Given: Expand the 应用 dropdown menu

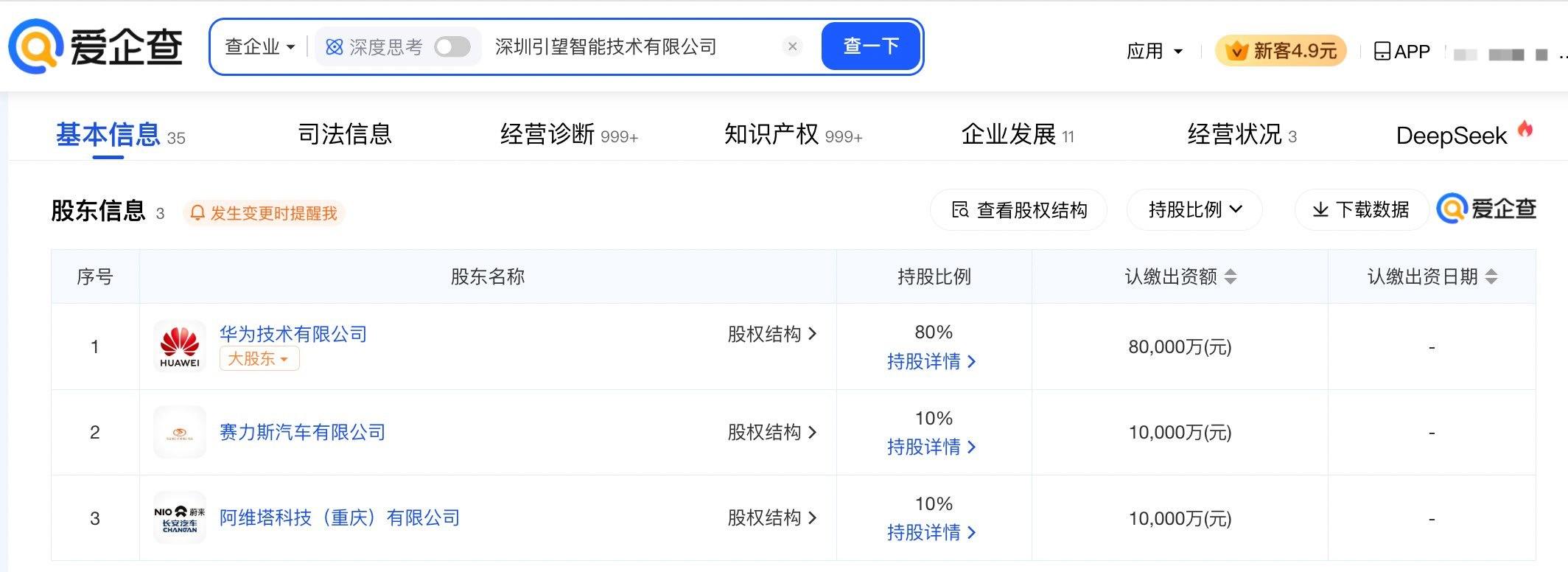Looking at the screenshot, I should point(1155,52).
